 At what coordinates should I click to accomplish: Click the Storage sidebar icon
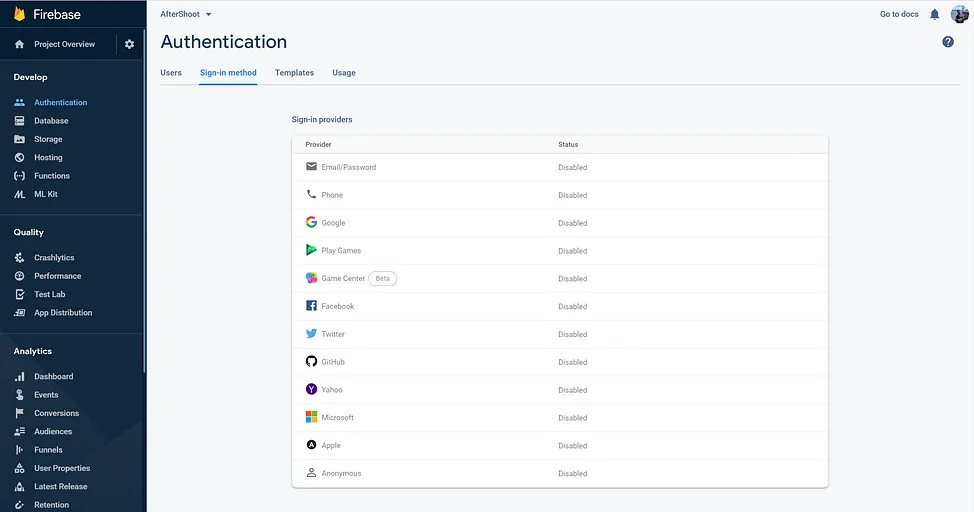pos(19,139)
